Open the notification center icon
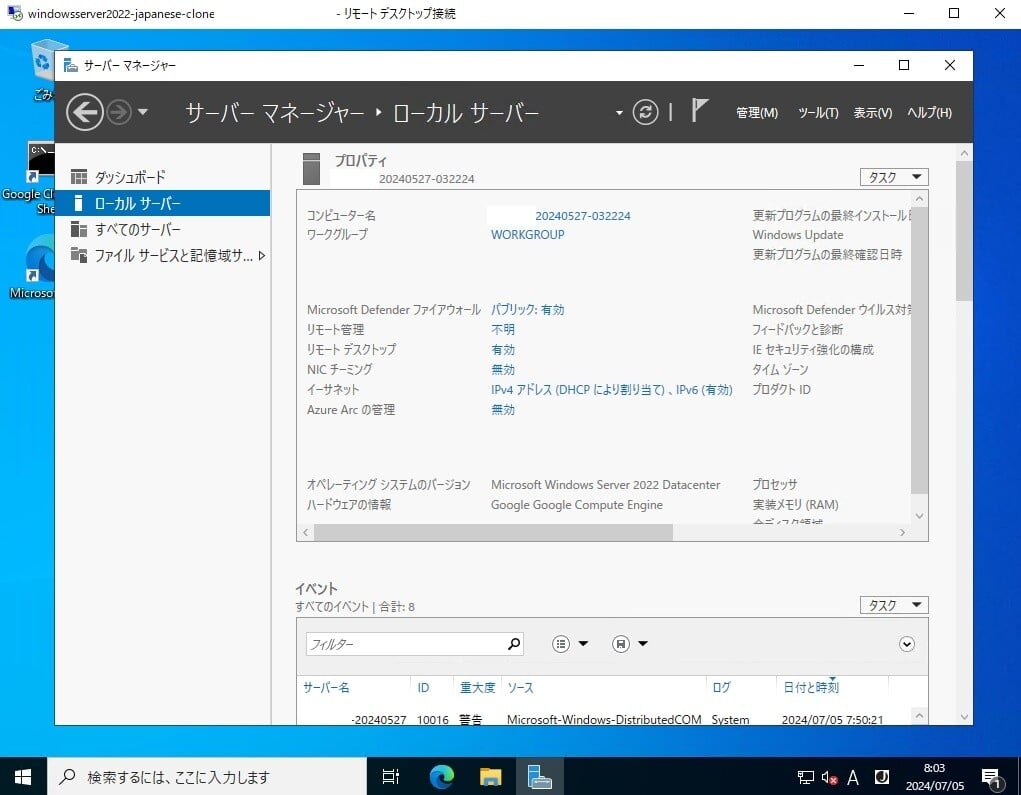Viewport: 1021px width, 795px height. click(992, 777)
